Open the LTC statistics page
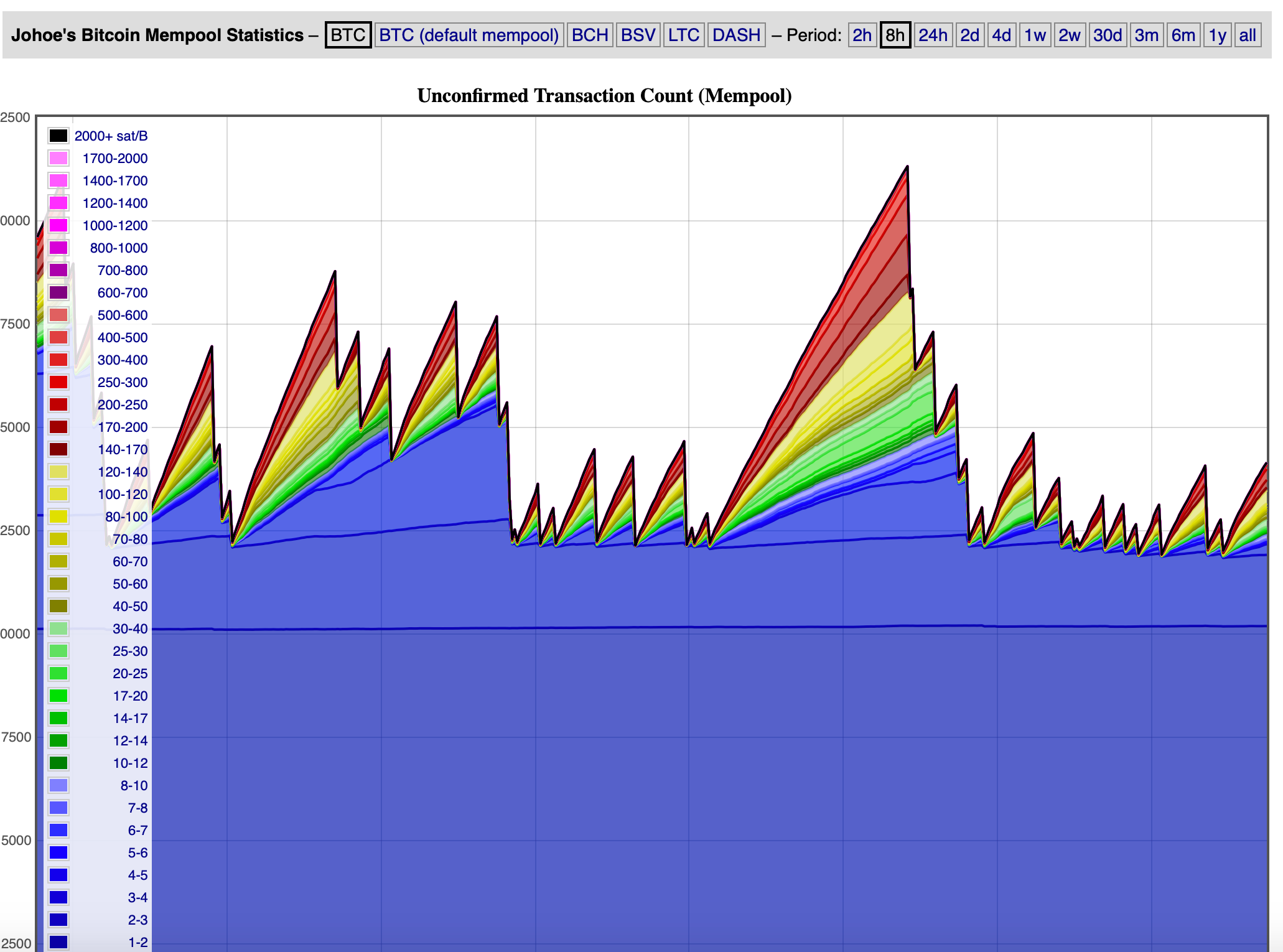This screenshot has width=1283, height=952. click(x=683, y=35)
